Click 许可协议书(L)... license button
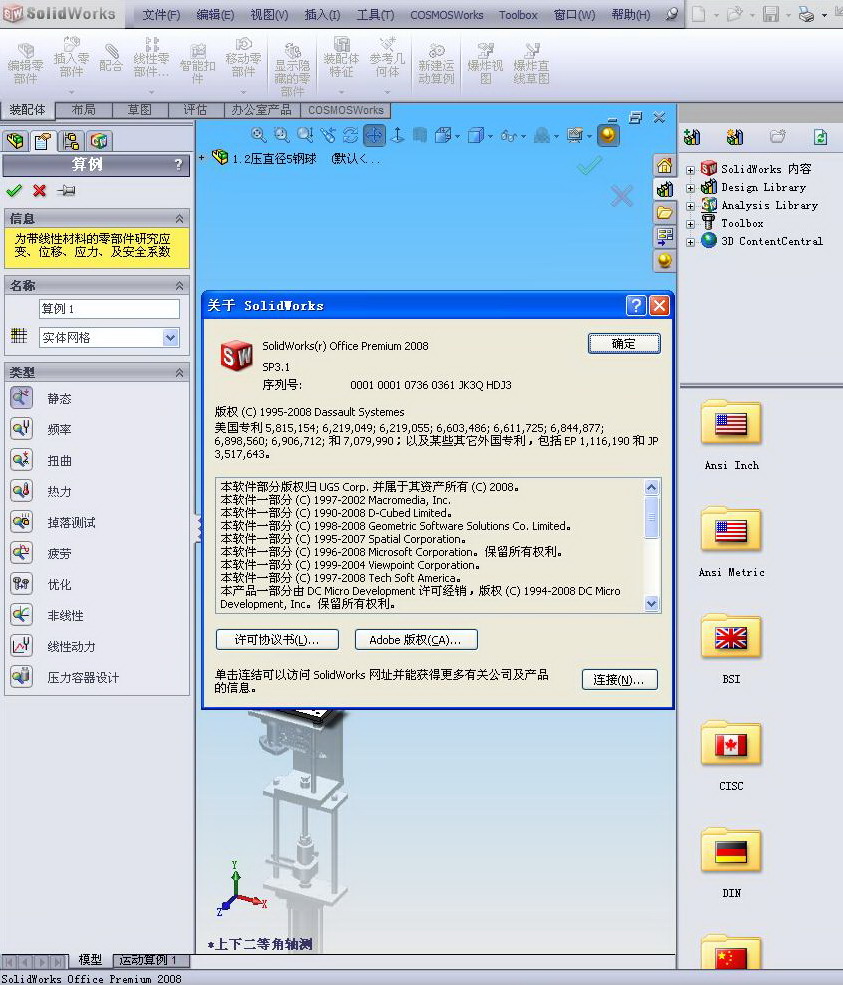843x985 pixels. pyautogui.click(x=277, y=639)
